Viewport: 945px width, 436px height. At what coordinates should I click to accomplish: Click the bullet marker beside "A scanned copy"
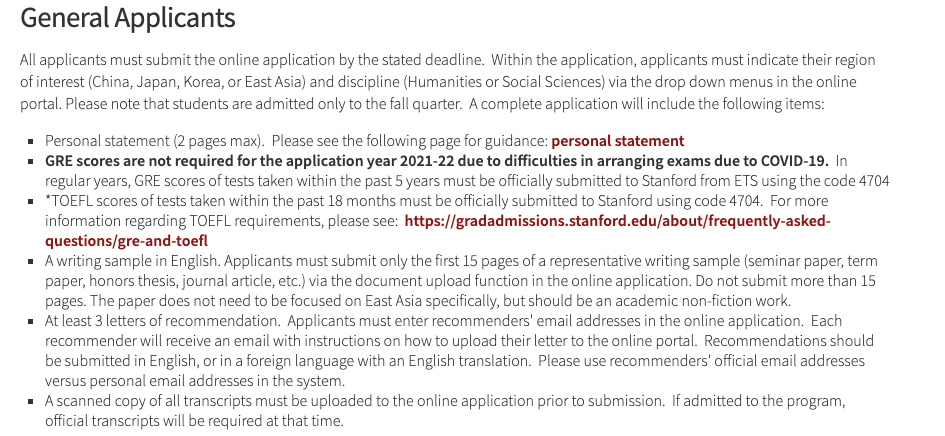[32, 401]
